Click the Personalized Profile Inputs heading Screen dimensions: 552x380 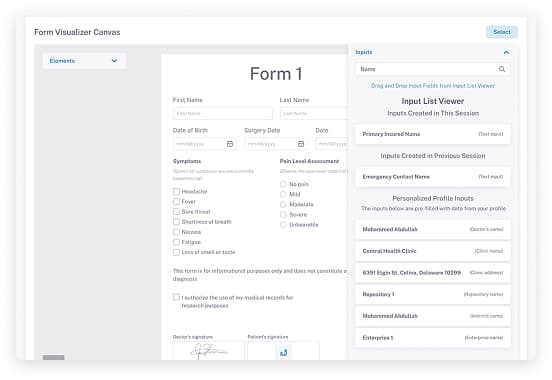click(433, 198)
